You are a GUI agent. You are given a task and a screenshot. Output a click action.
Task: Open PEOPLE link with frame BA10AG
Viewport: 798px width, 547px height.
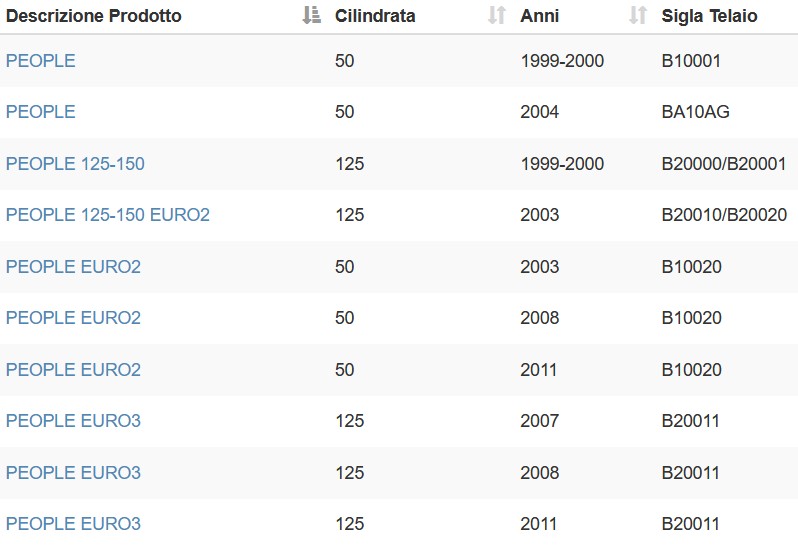coord(41,112)
